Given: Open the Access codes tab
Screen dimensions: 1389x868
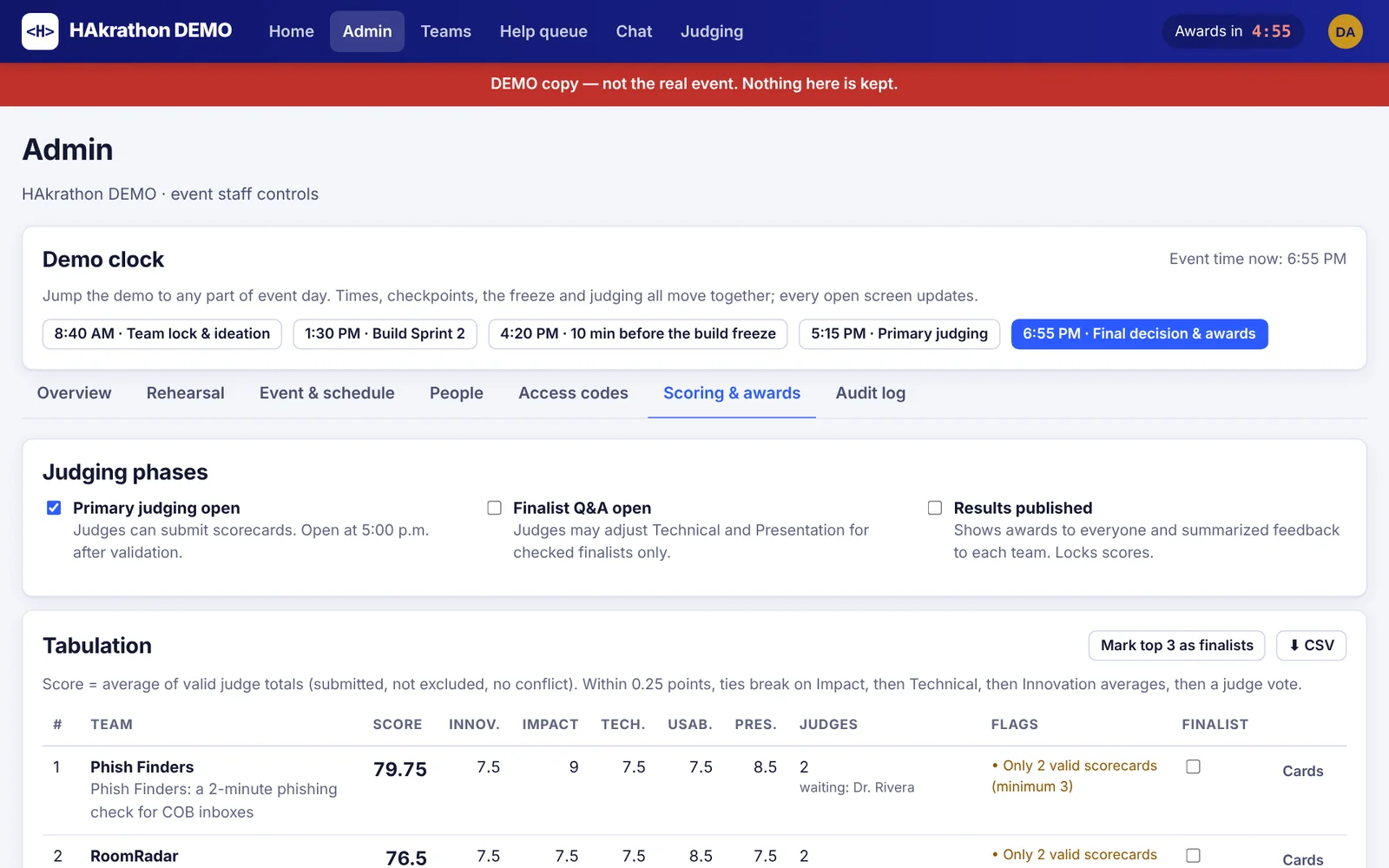Looking at the screenshot, I should pyautogui.click(x=573, y=393).
